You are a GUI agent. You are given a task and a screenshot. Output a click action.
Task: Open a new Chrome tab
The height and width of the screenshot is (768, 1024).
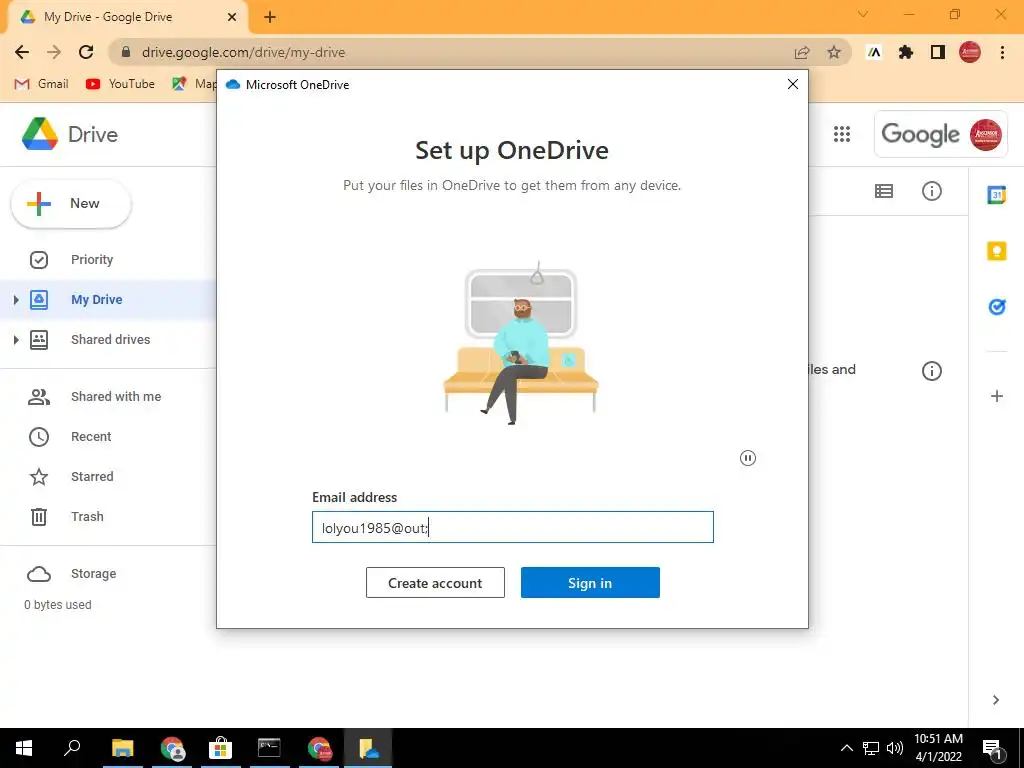coord(270,17)
